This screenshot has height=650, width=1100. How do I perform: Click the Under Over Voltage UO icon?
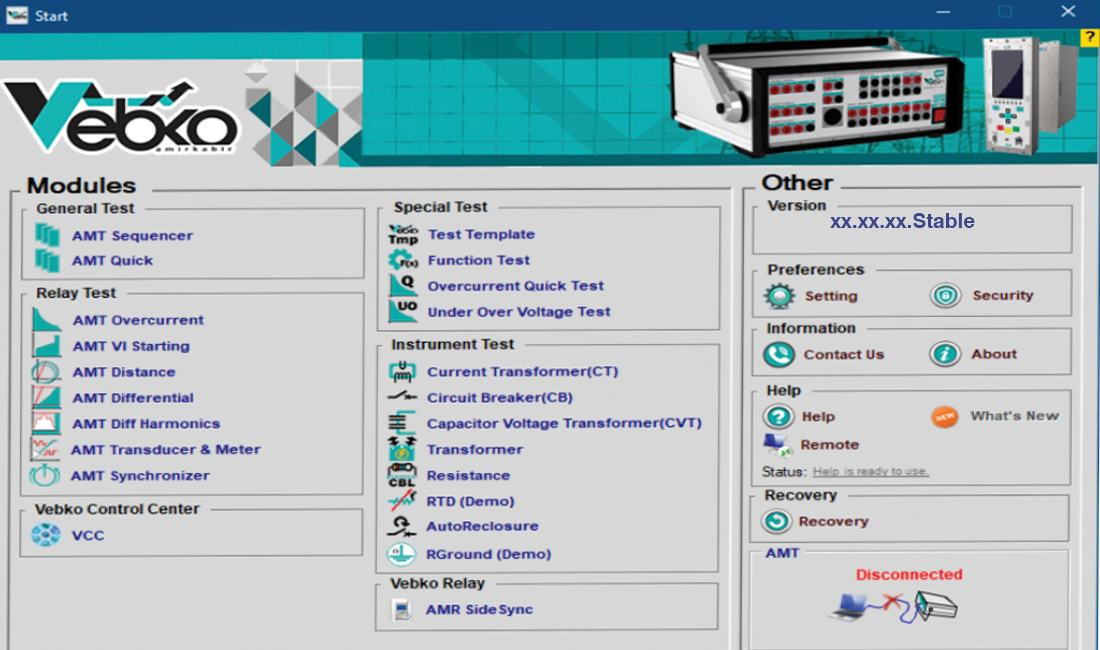[x=403, y=311]
